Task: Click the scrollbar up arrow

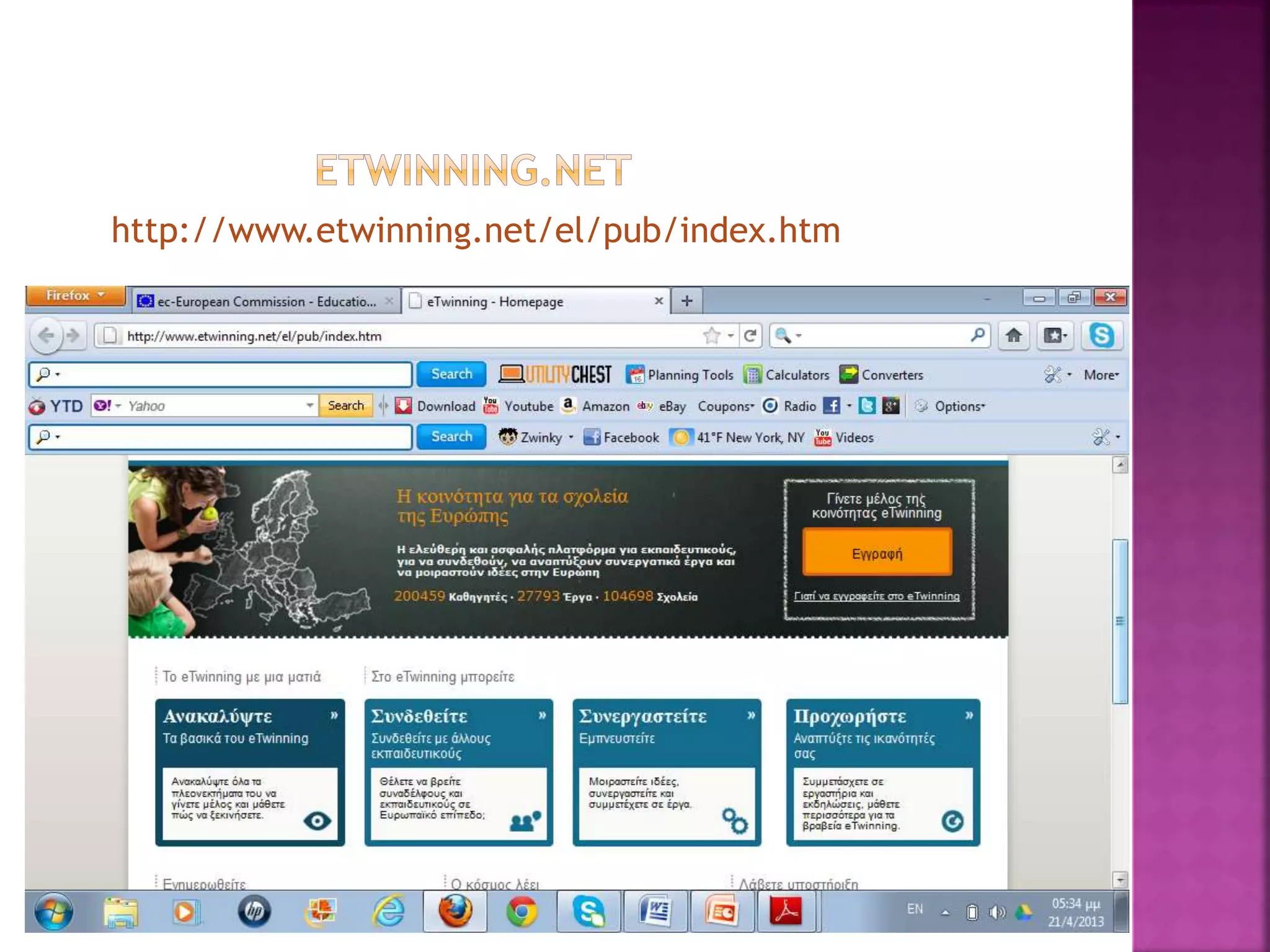Action: pyautogui.click(x=1120, y=465)
